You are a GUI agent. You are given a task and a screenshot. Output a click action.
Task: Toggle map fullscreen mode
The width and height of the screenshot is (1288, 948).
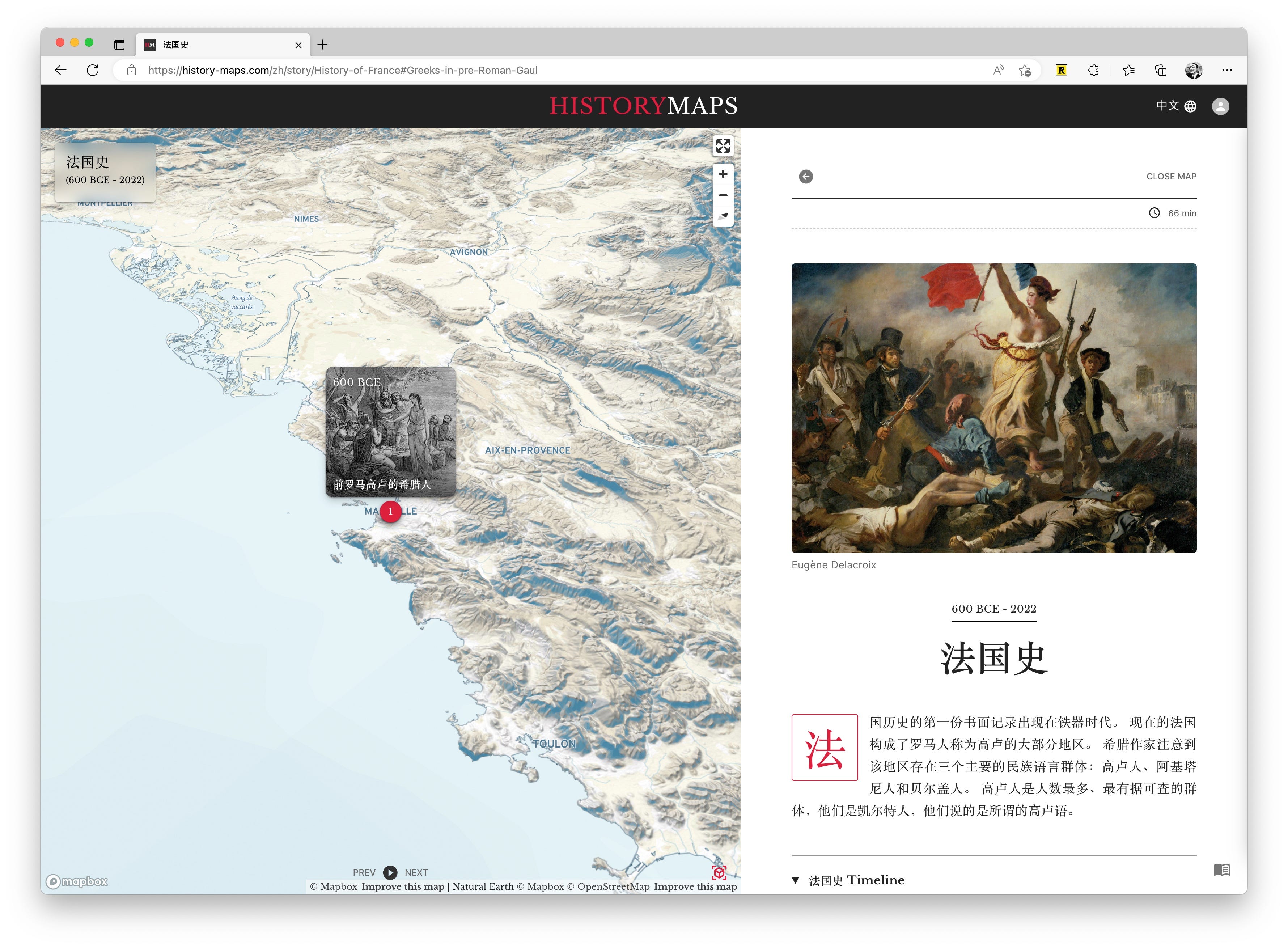[x=723, y=146]
